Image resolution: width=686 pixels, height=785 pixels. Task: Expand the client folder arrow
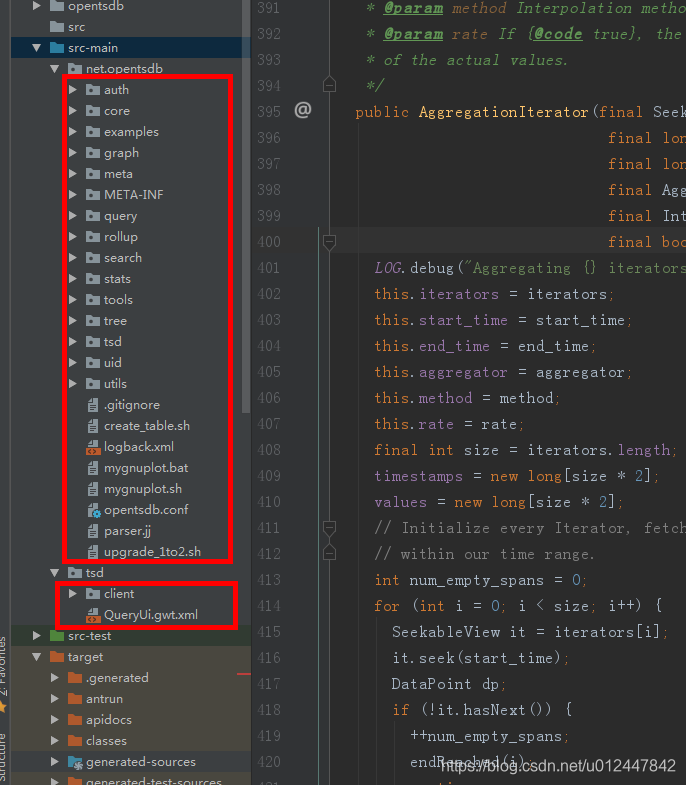73,594
